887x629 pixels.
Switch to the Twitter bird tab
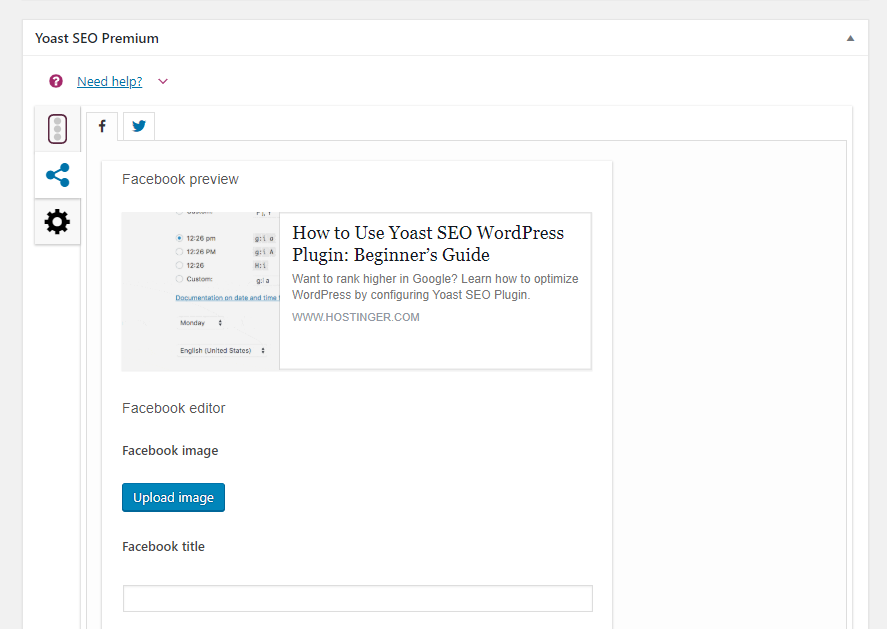click(x=139, y=126)
